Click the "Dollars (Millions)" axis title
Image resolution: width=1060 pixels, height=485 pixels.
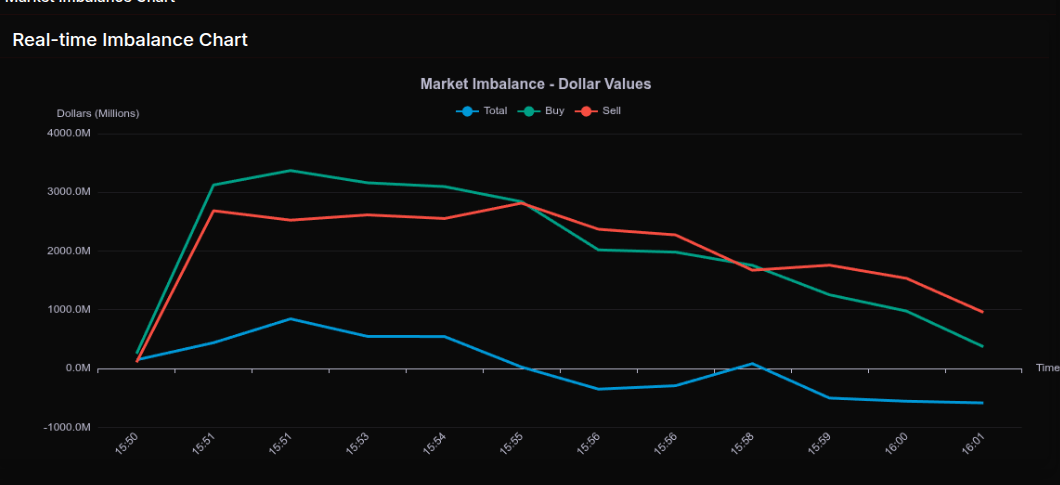pyautogui.click(x=97, y=113)
